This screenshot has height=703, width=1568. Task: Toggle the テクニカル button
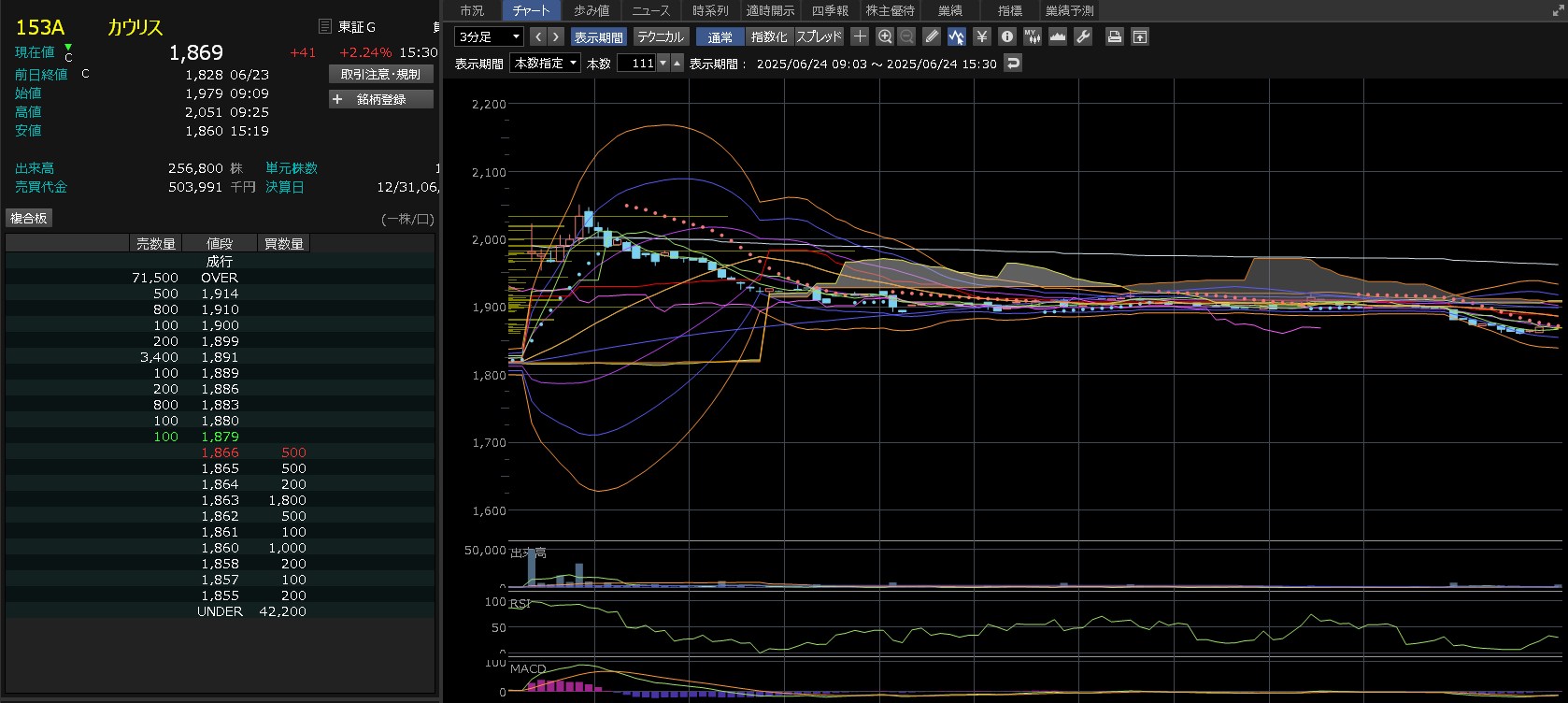pos(661,36)
